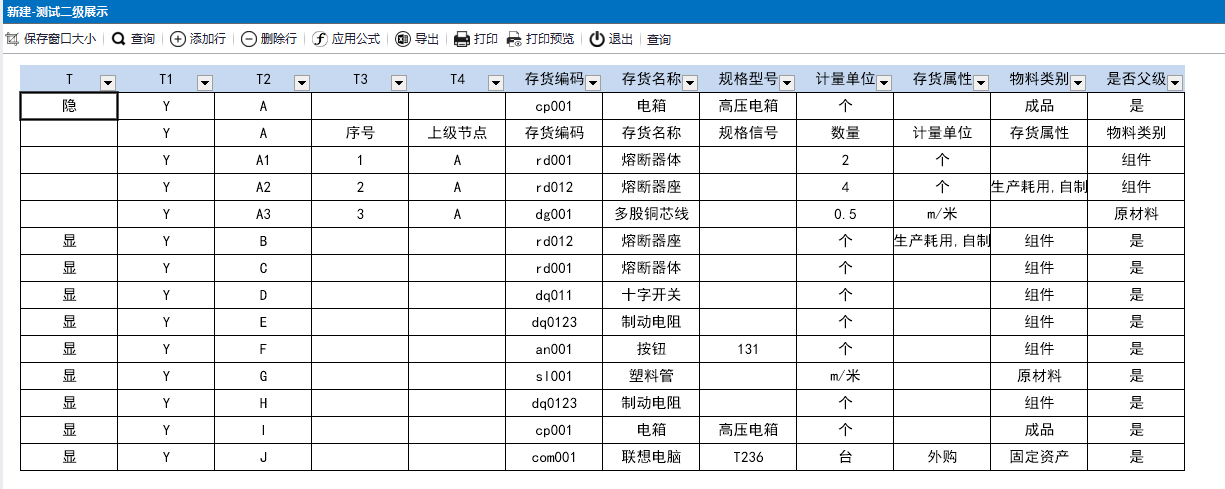
Task: Click the 导出 export icon
Action: 402,39
